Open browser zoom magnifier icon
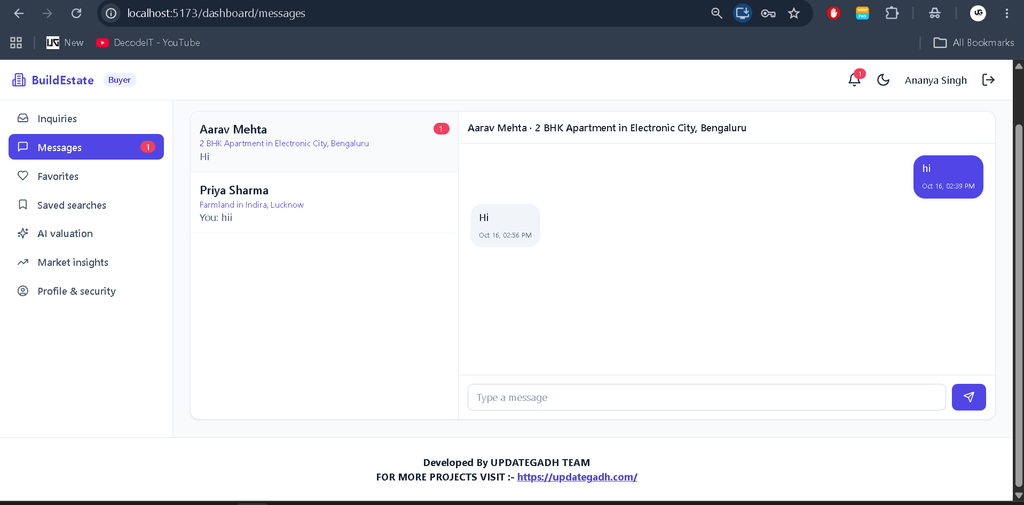This screenshot has width=1024, height=505. tap(716, 13)
